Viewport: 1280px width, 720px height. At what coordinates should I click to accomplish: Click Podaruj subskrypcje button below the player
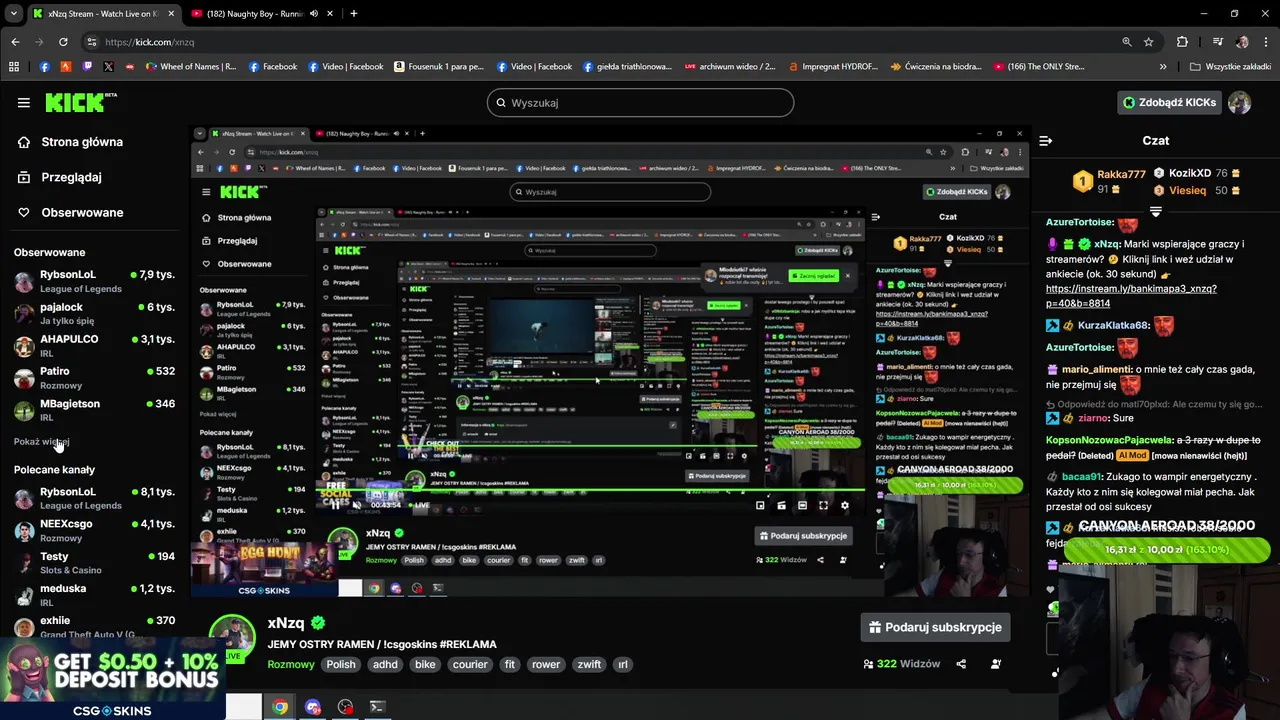tap(935, 627)
